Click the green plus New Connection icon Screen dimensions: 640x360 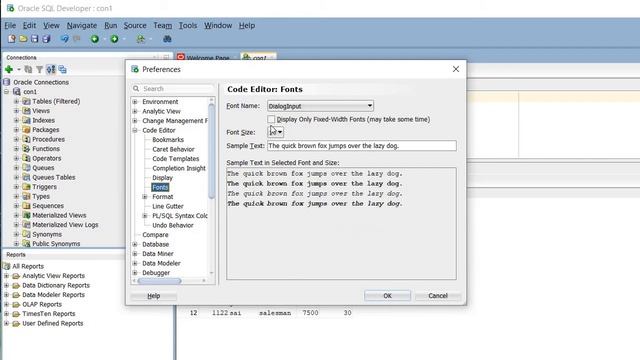9,69
